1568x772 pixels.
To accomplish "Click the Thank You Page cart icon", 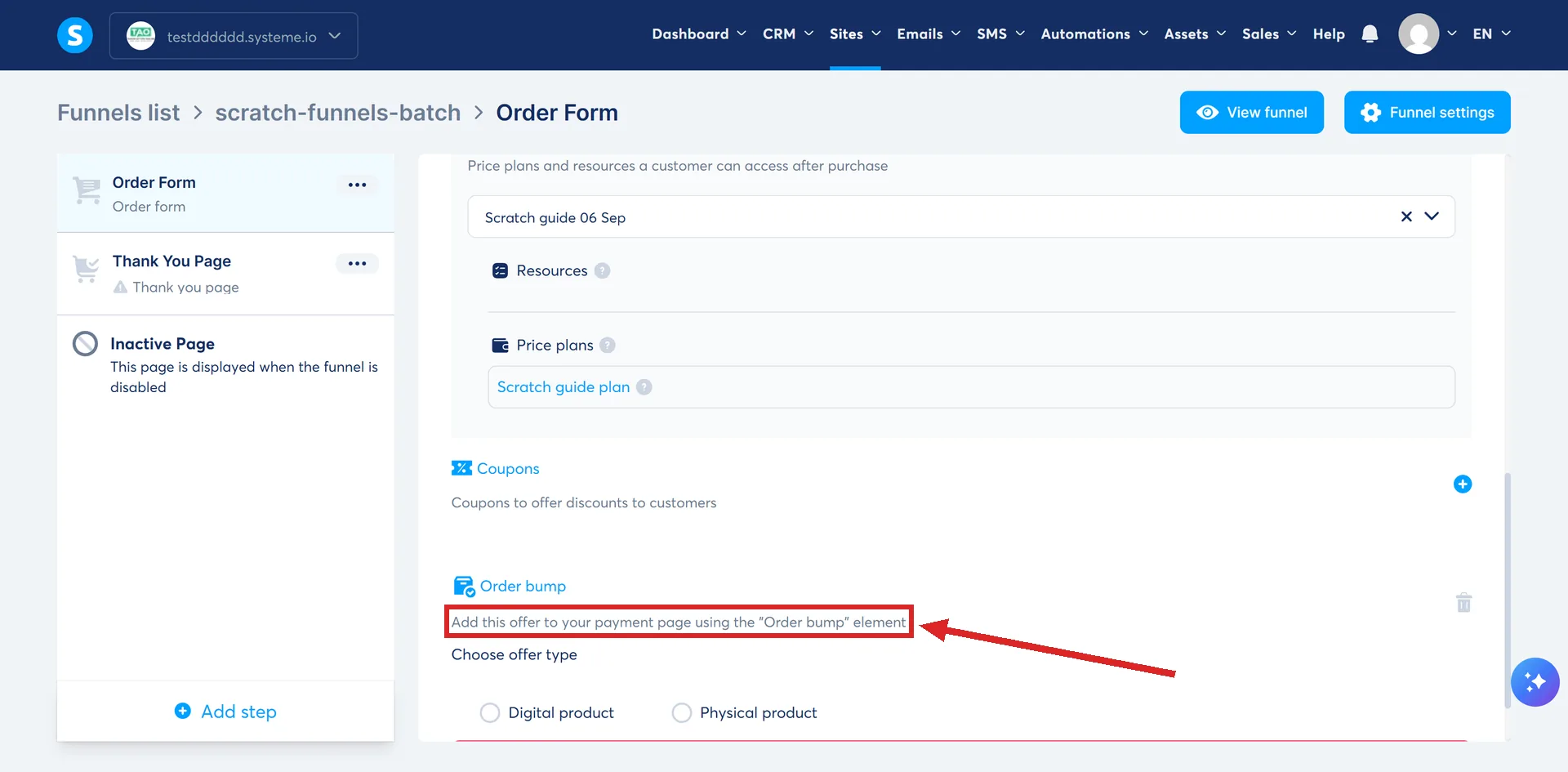I will click(86, 268).
